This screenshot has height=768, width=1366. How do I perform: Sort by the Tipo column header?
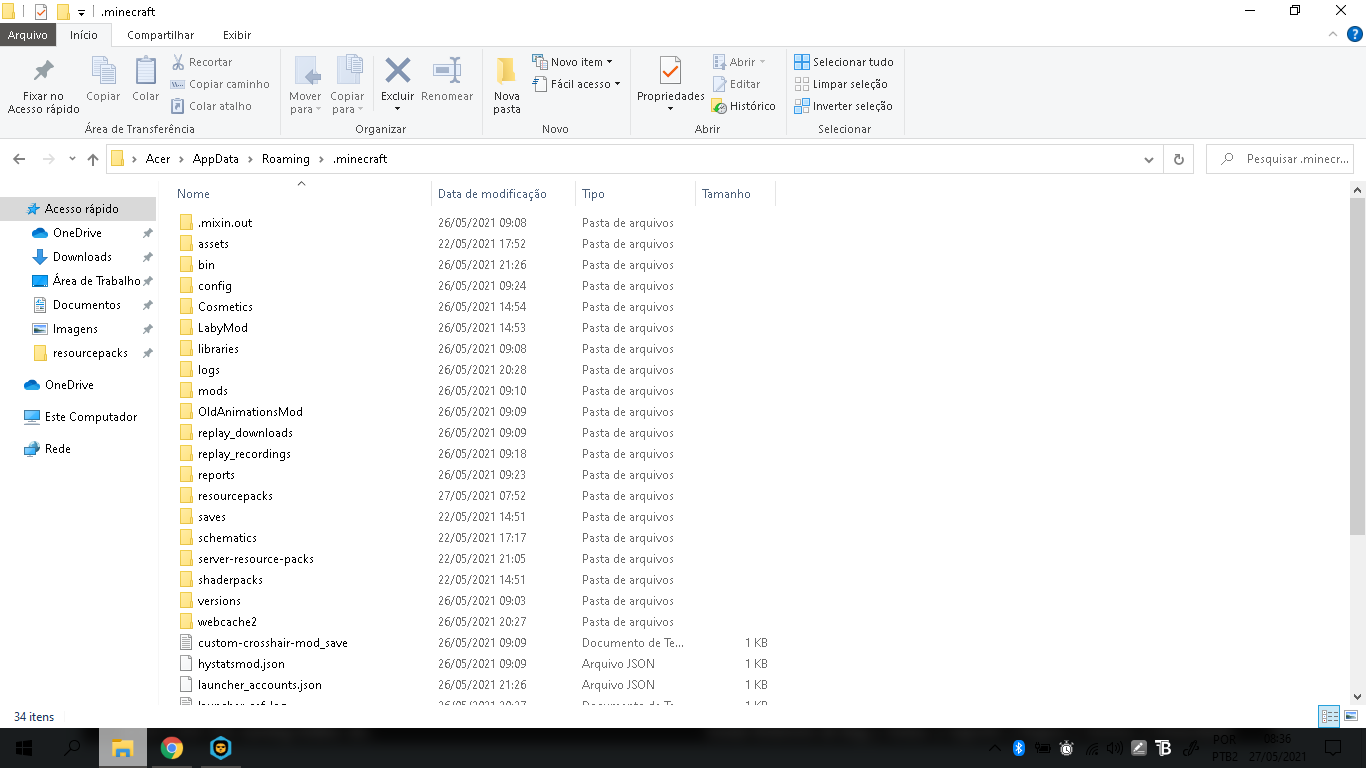[635, 194]
